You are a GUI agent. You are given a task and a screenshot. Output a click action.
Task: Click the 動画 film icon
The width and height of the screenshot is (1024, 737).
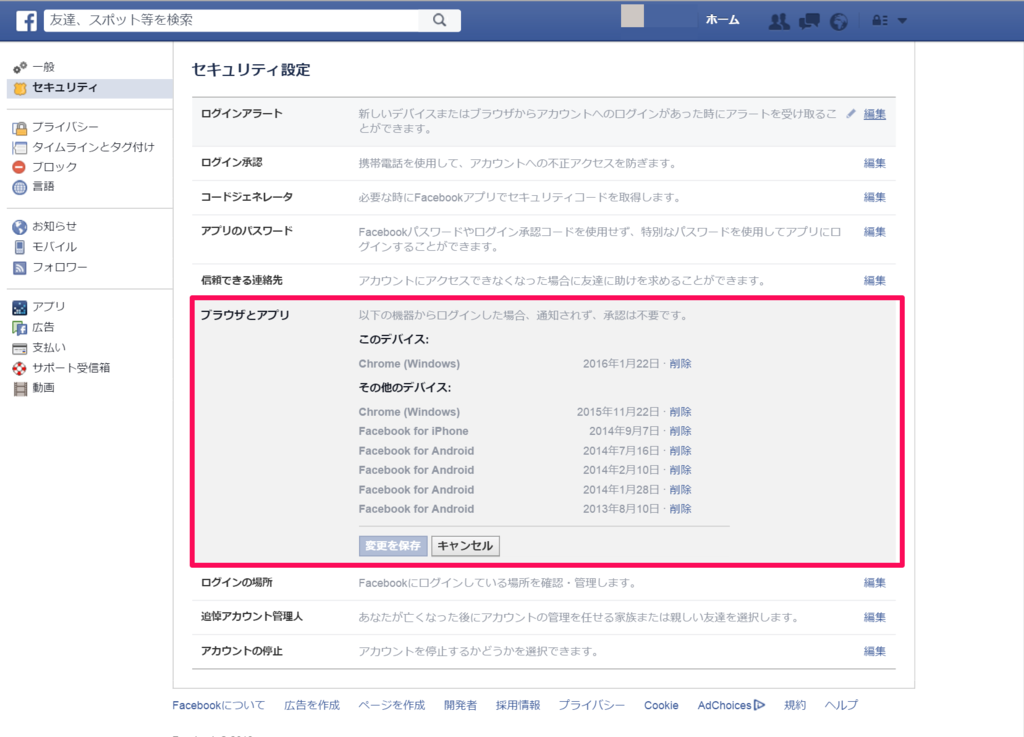pyautogui.click(x=20, y=388)
